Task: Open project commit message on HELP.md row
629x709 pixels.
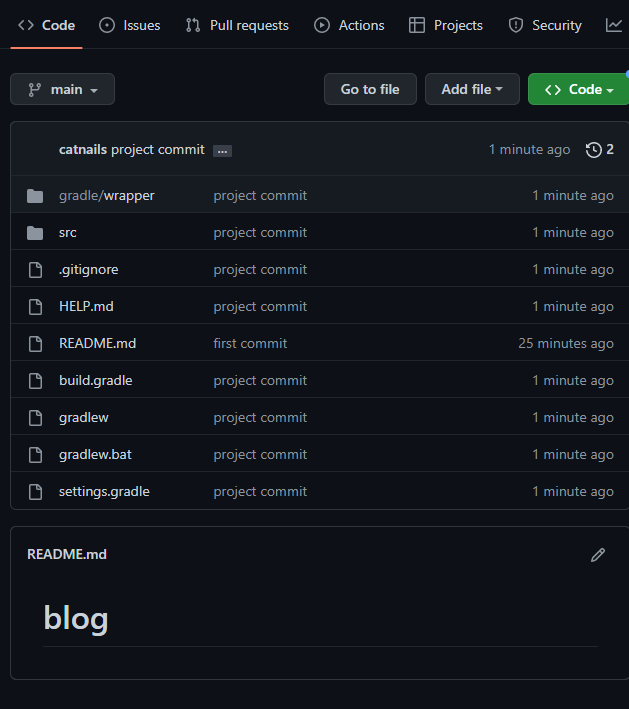Action: point(260,307)
